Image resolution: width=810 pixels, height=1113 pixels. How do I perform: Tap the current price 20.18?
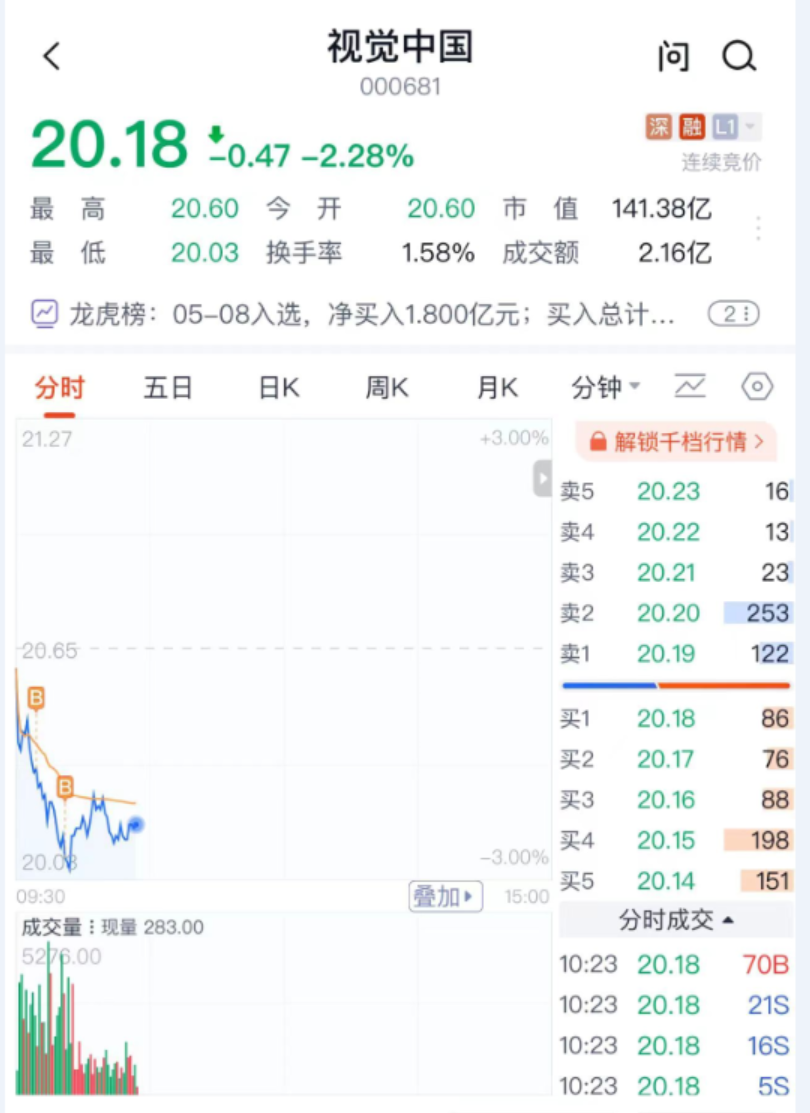pyautogui.click(x=109, y=144)
